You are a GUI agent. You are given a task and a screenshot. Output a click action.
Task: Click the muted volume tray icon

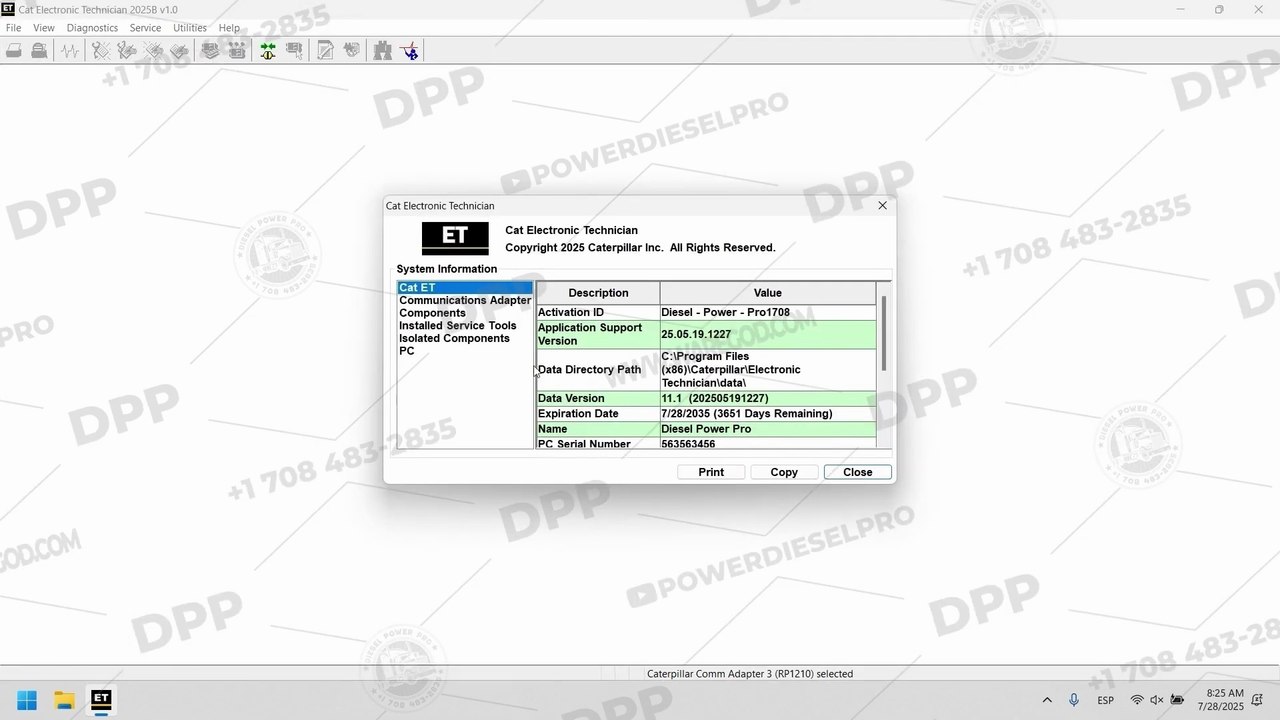tap(1157, 700)
